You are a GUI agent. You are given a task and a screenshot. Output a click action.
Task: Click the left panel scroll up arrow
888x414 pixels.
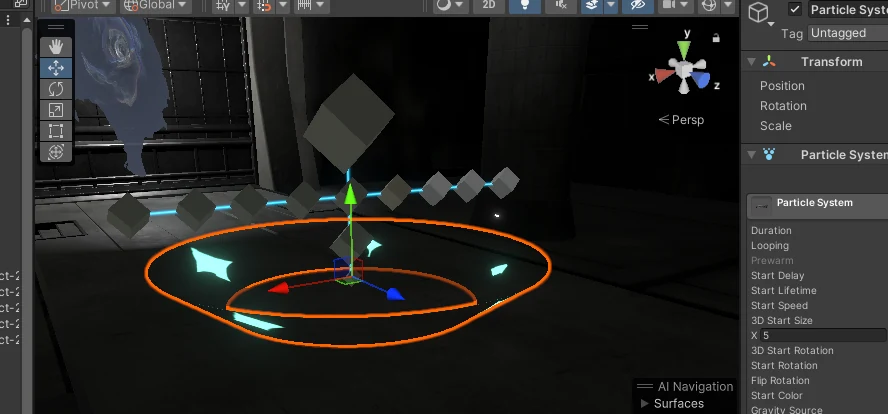click(x=27, y=20)
